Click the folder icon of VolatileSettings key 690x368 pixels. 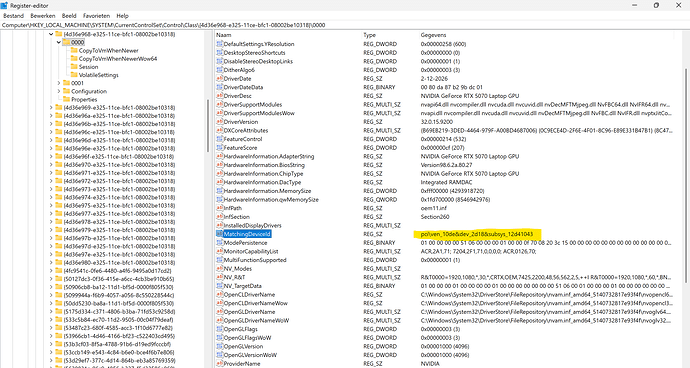tap(74, 75)
